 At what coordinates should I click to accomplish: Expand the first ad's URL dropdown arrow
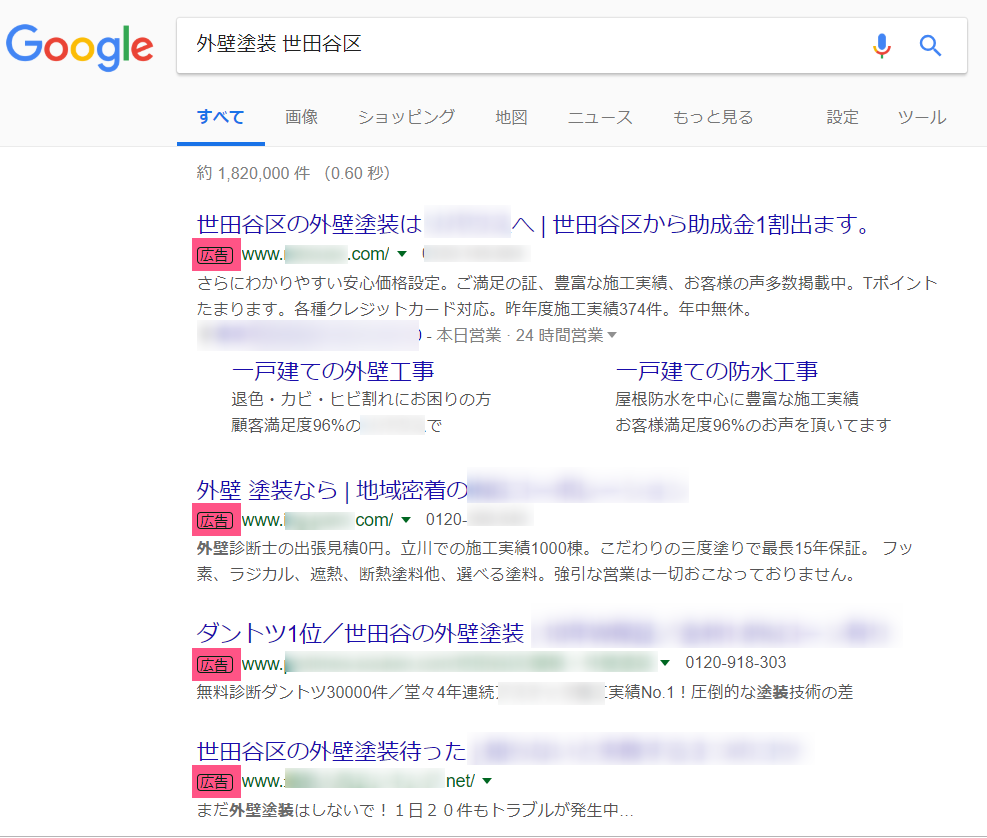coord(402,254)
